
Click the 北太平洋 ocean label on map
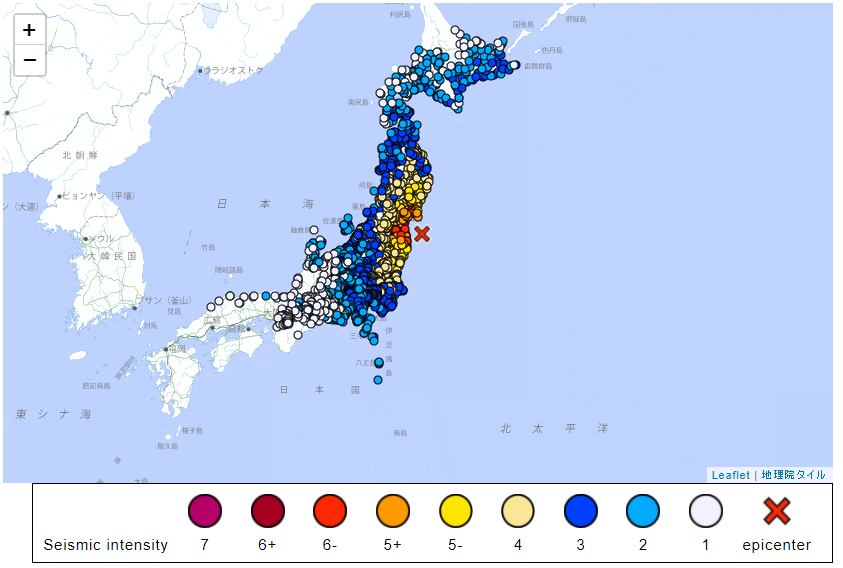[553, 428]
